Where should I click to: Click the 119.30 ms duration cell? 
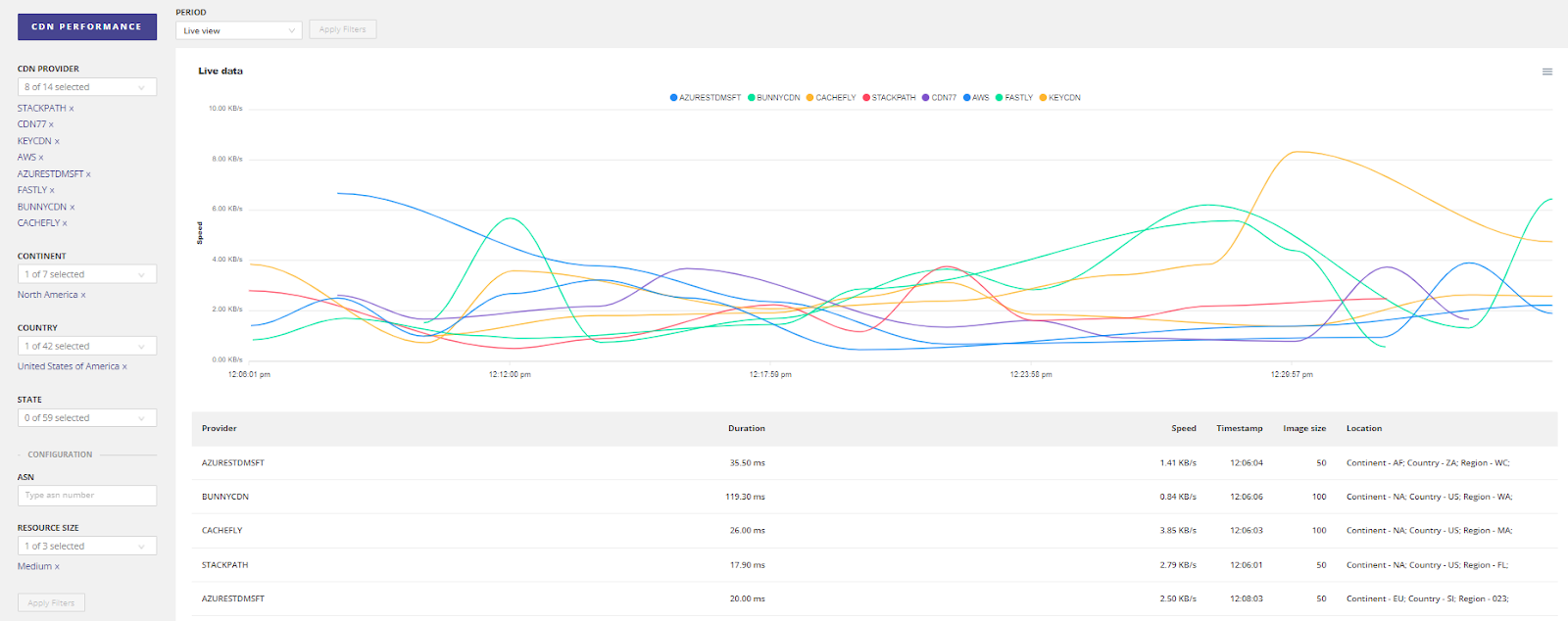click(x=745, y=497)
